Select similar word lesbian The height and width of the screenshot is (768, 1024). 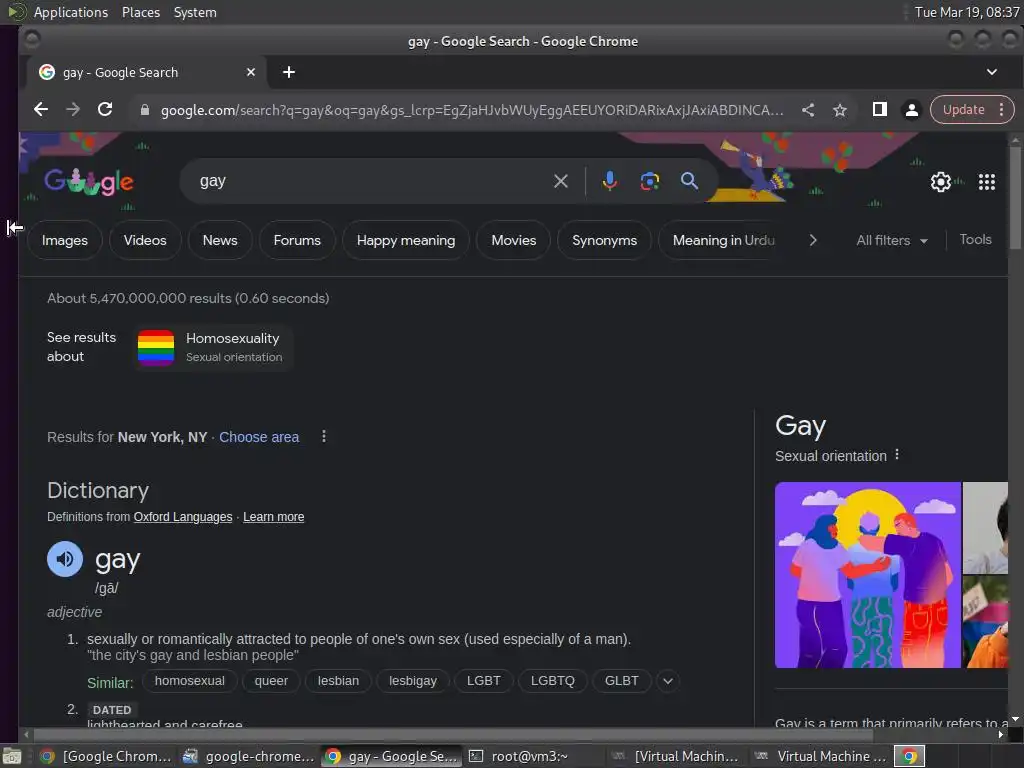coord(338,680)
